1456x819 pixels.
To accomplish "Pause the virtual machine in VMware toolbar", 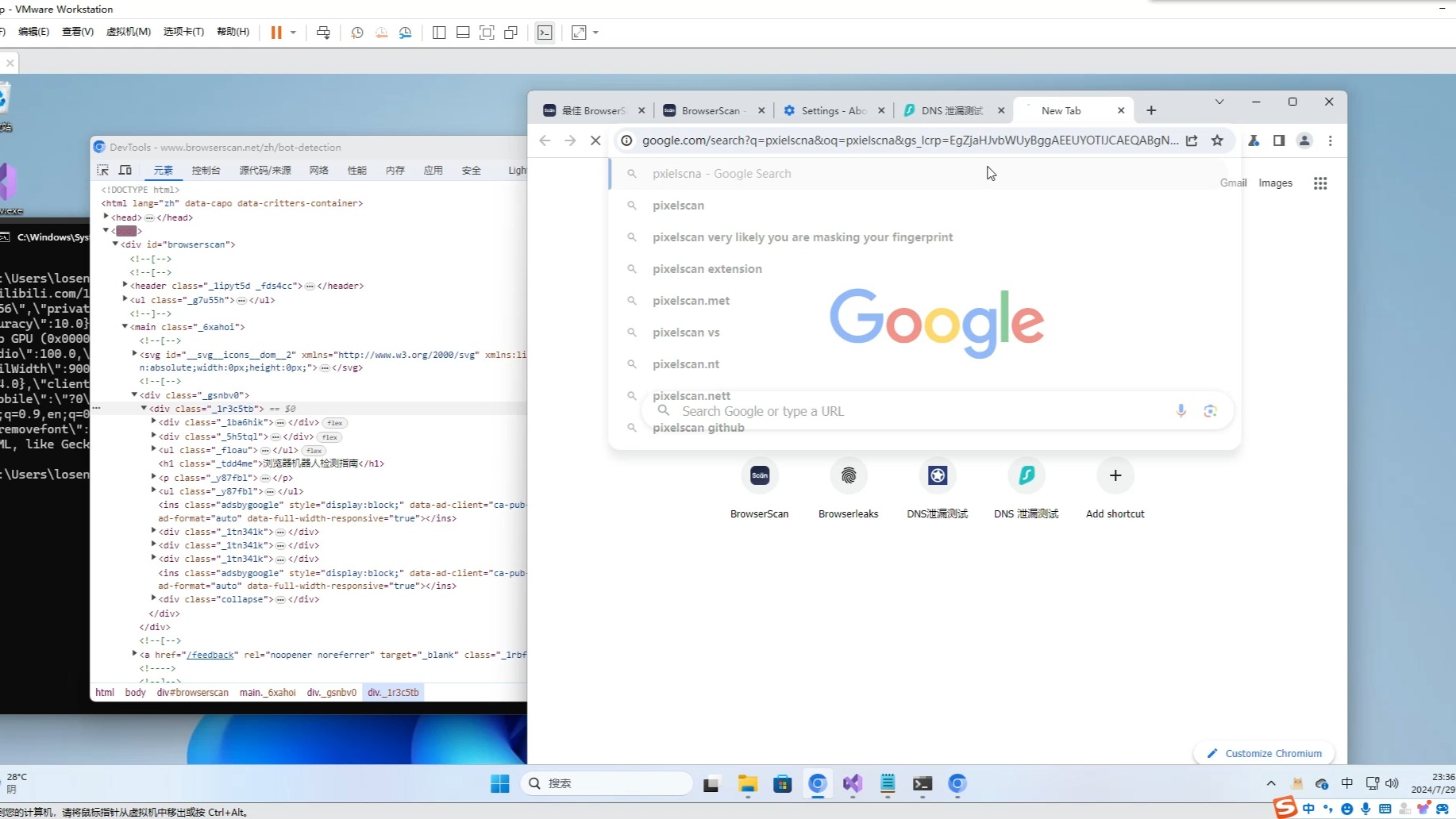I will pos(276,33).
